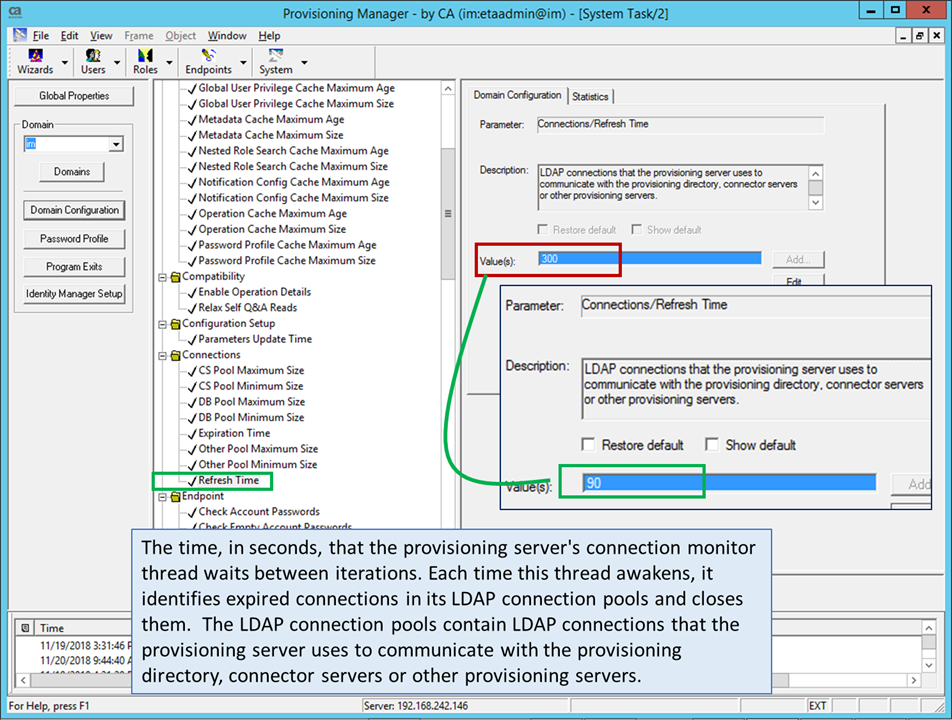
Task: Click the Compatibility folder icon
Action: pyautogui.click(x=175, y=277)
